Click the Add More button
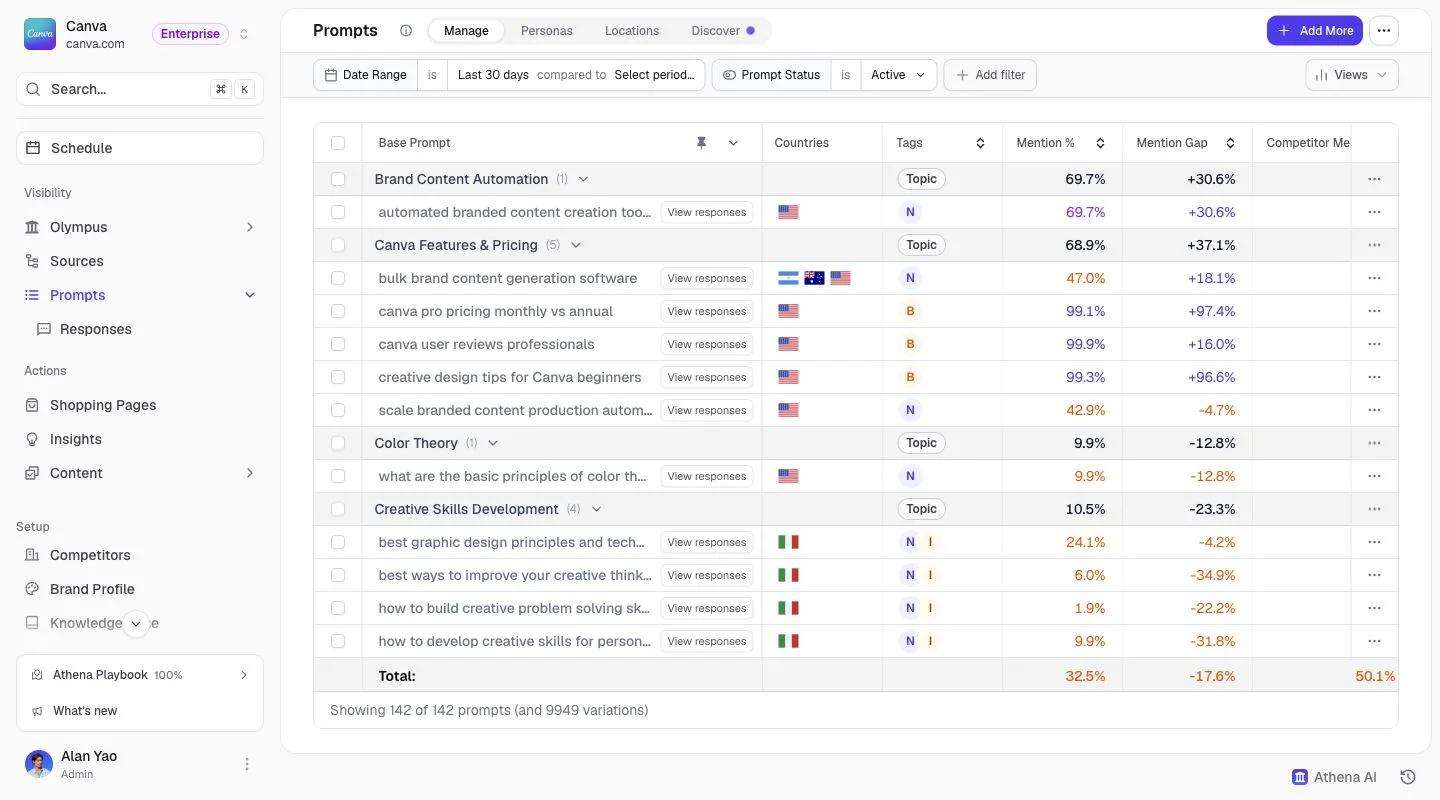The image size is (1440, 800). coord(1315,31)
